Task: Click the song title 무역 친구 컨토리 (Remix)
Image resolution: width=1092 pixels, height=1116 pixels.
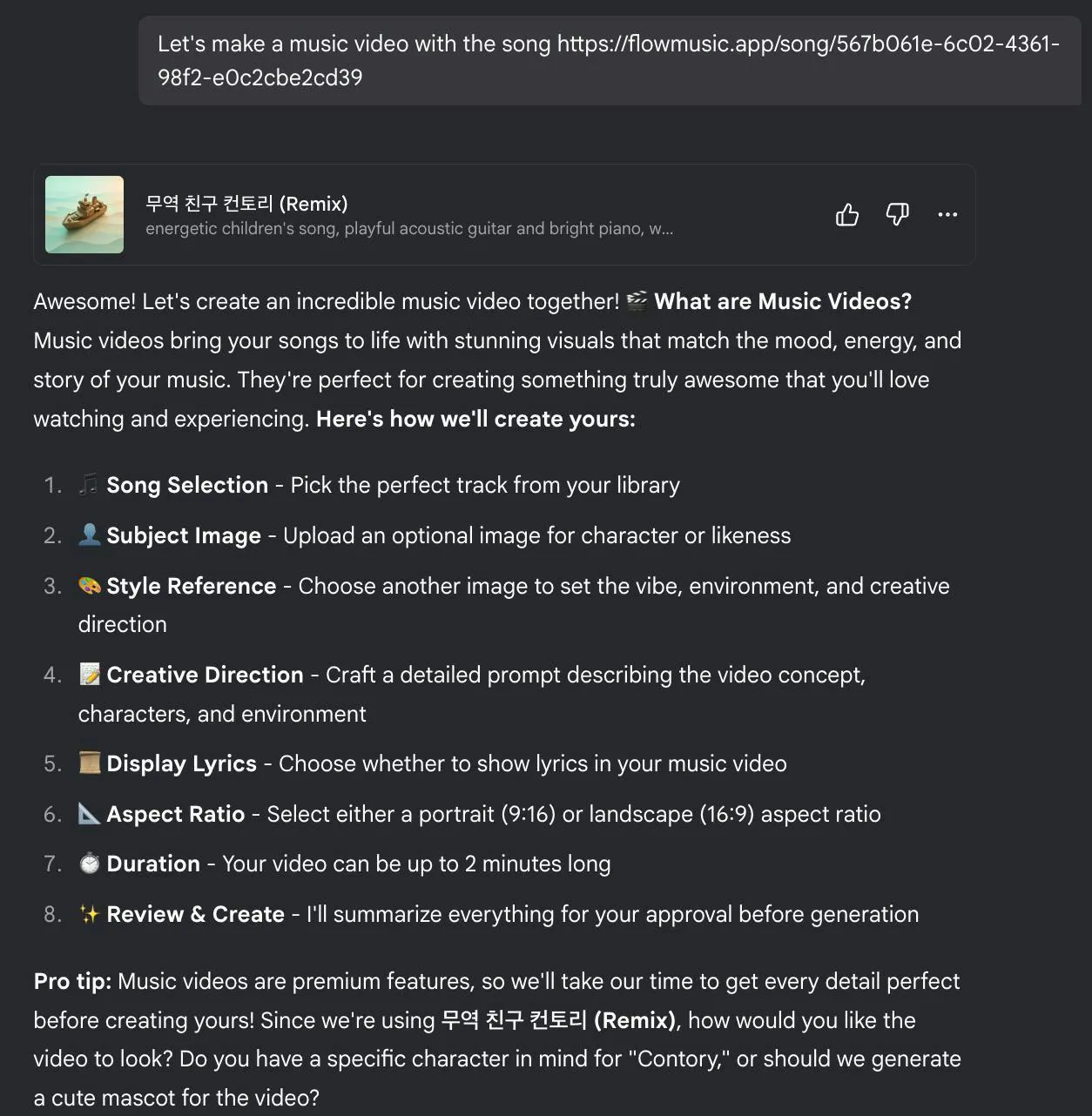Action: (x=246, y=204)
